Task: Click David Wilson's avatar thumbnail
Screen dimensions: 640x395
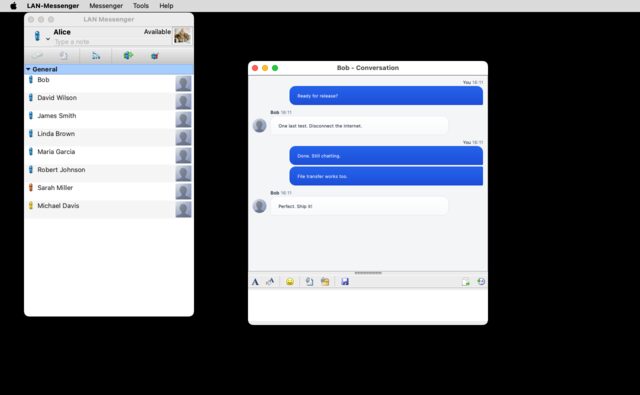Action: 183,102
